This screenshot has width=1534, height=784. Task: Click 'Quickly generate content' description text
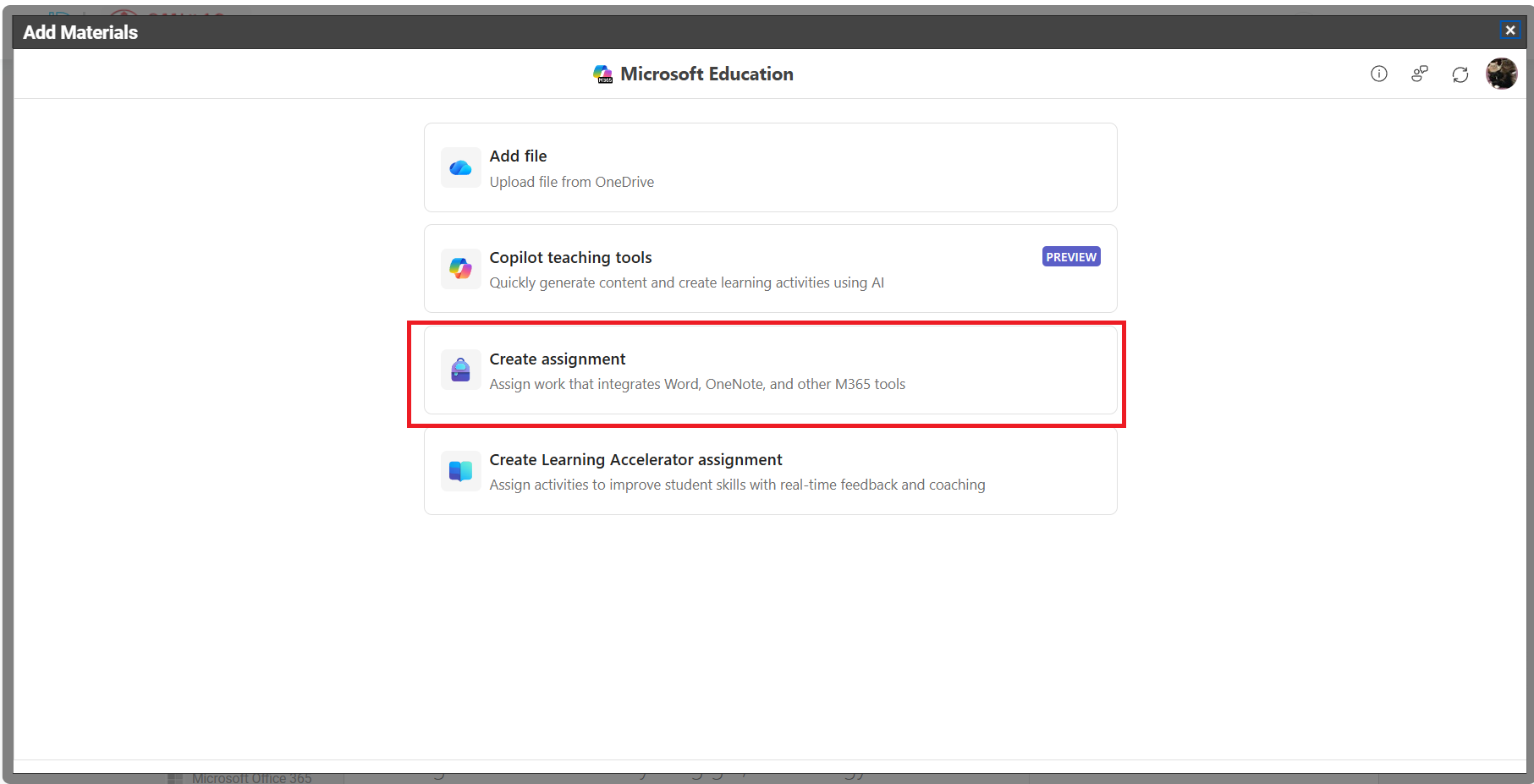687,282
